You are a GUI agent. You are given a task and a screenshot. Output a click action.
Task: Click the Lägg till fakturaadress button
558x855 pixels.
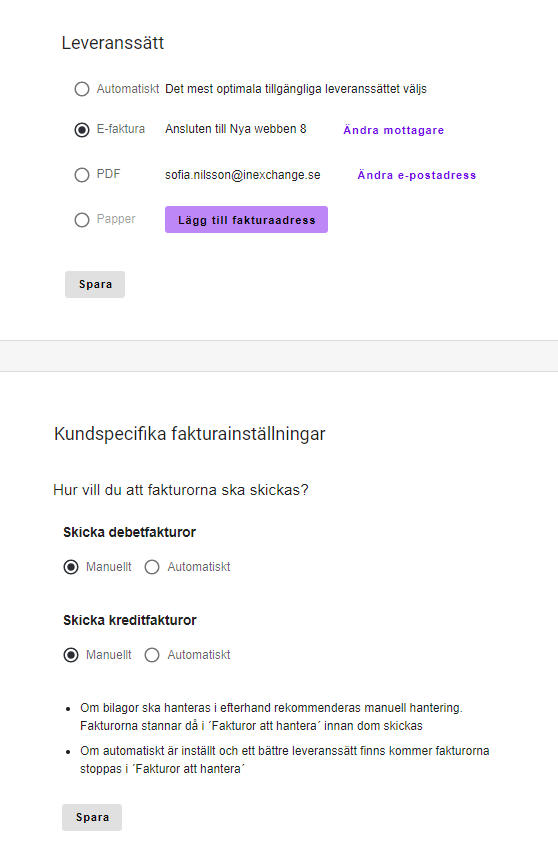click(x=247, y=220)
